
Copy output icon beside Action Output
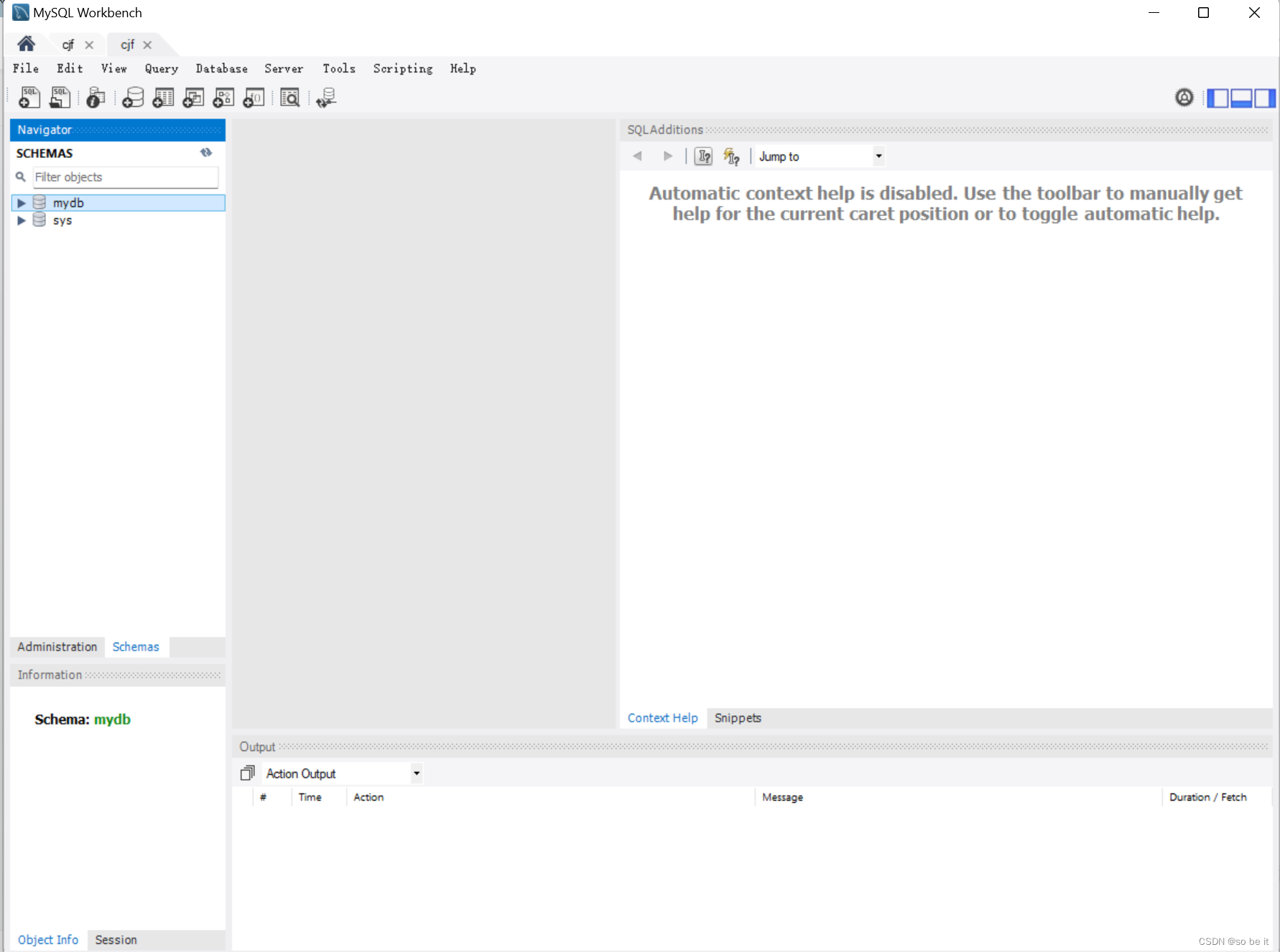[248, 773]
